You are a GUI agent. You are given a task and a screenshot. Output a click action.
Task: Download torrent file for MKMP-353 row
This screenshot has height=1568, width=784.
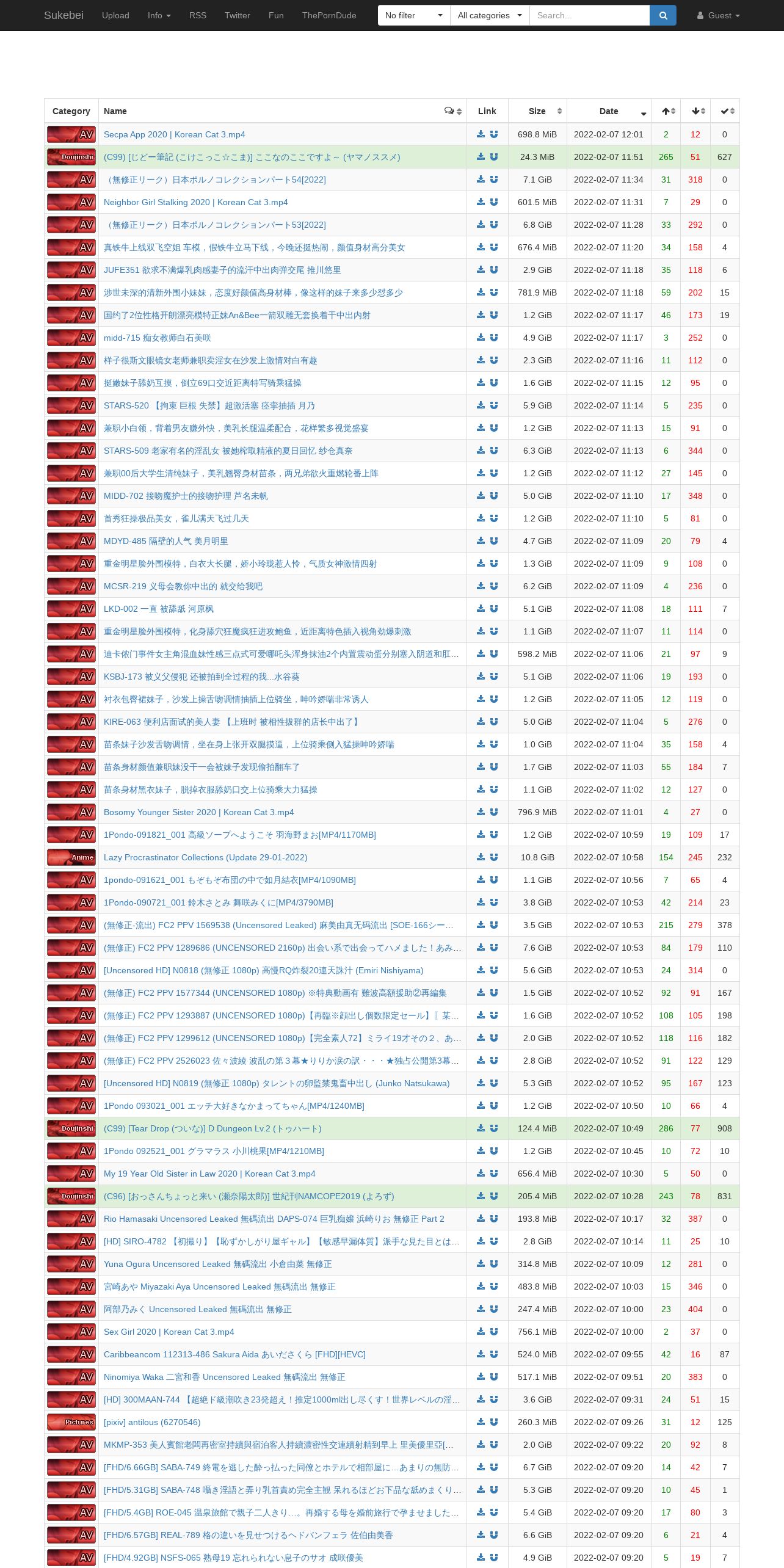click(481, 1445)
